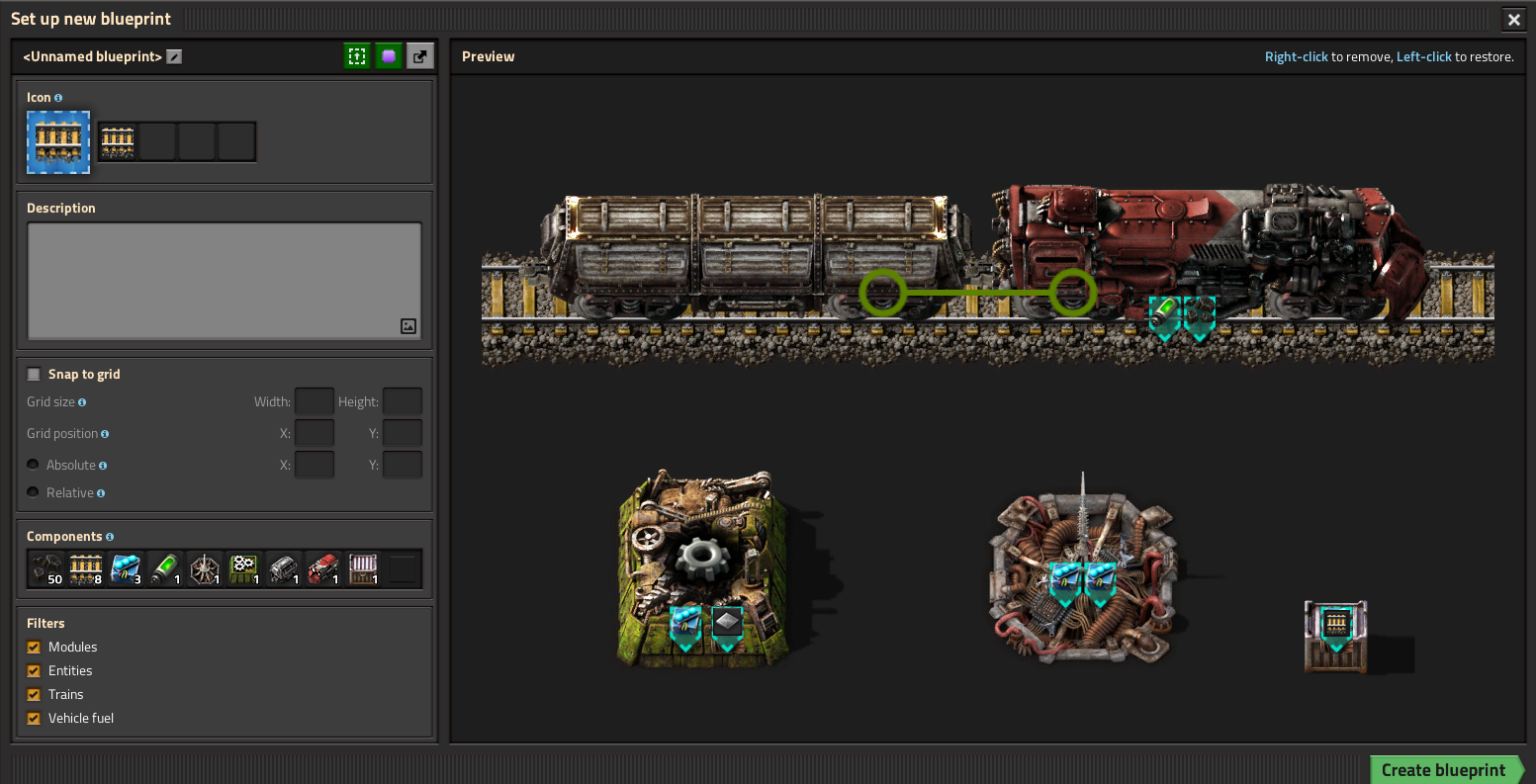
Task: Click the green fuel canister component
Action: (165, 568)
